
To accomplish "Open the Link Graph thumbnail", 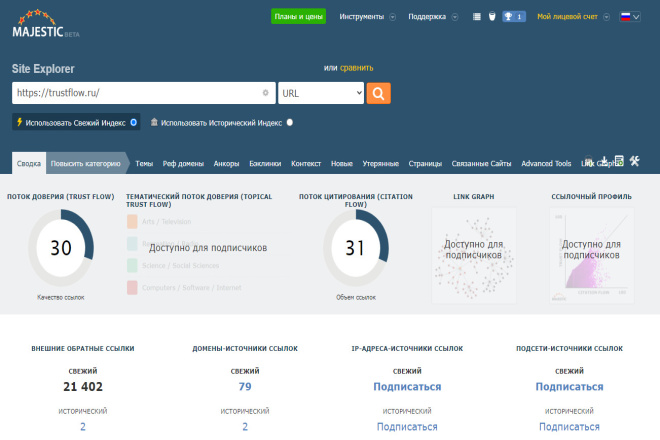I will 474,255.
